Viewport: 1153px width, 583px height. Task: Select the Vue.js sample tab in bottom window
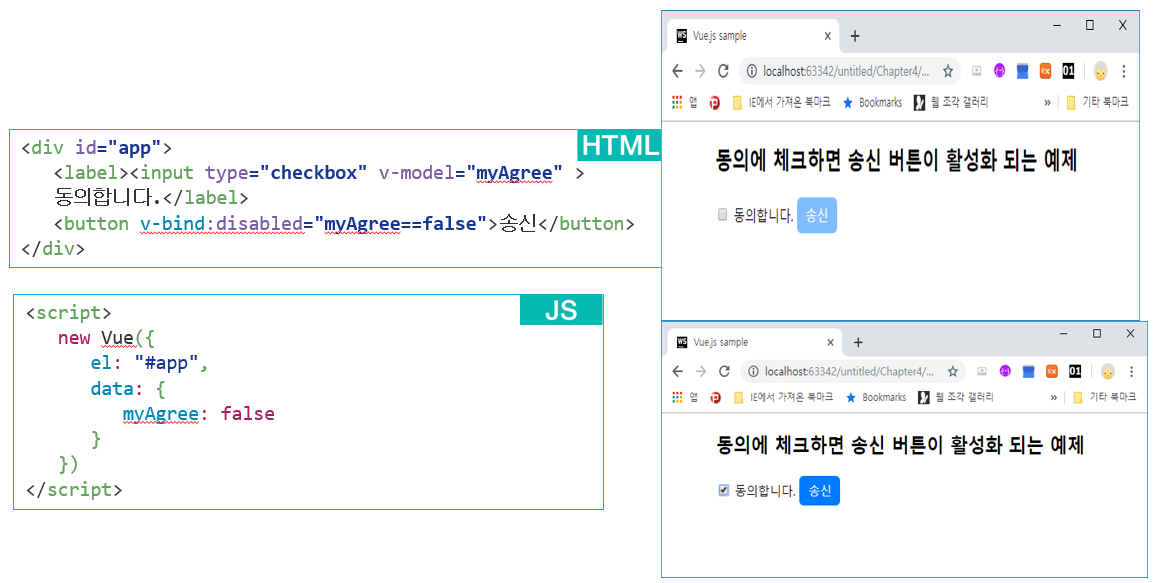point(755,343)
